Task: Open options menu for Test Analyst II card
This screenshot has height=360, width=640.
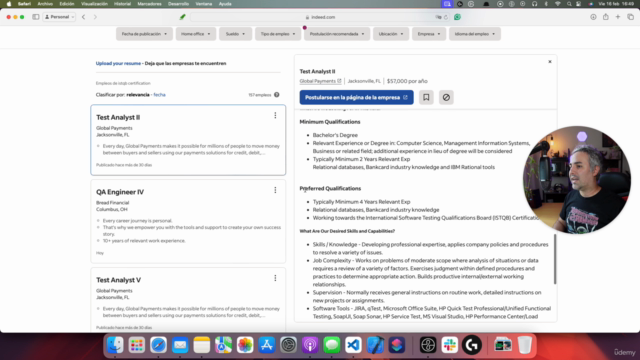Action: [275, 116]
